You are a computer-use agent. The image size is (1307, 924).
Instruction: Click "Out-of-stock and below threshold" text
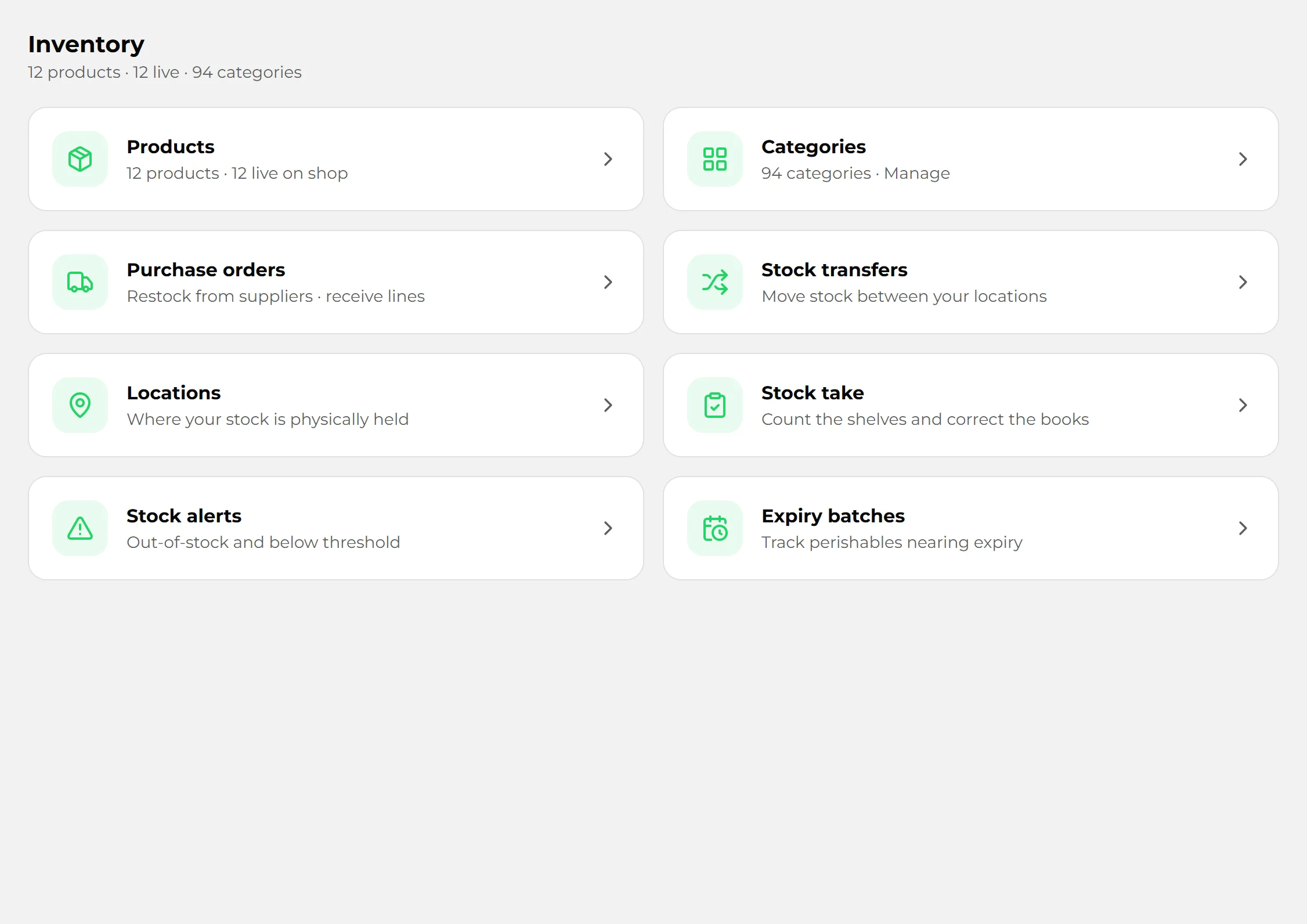[x=263, y=542]
